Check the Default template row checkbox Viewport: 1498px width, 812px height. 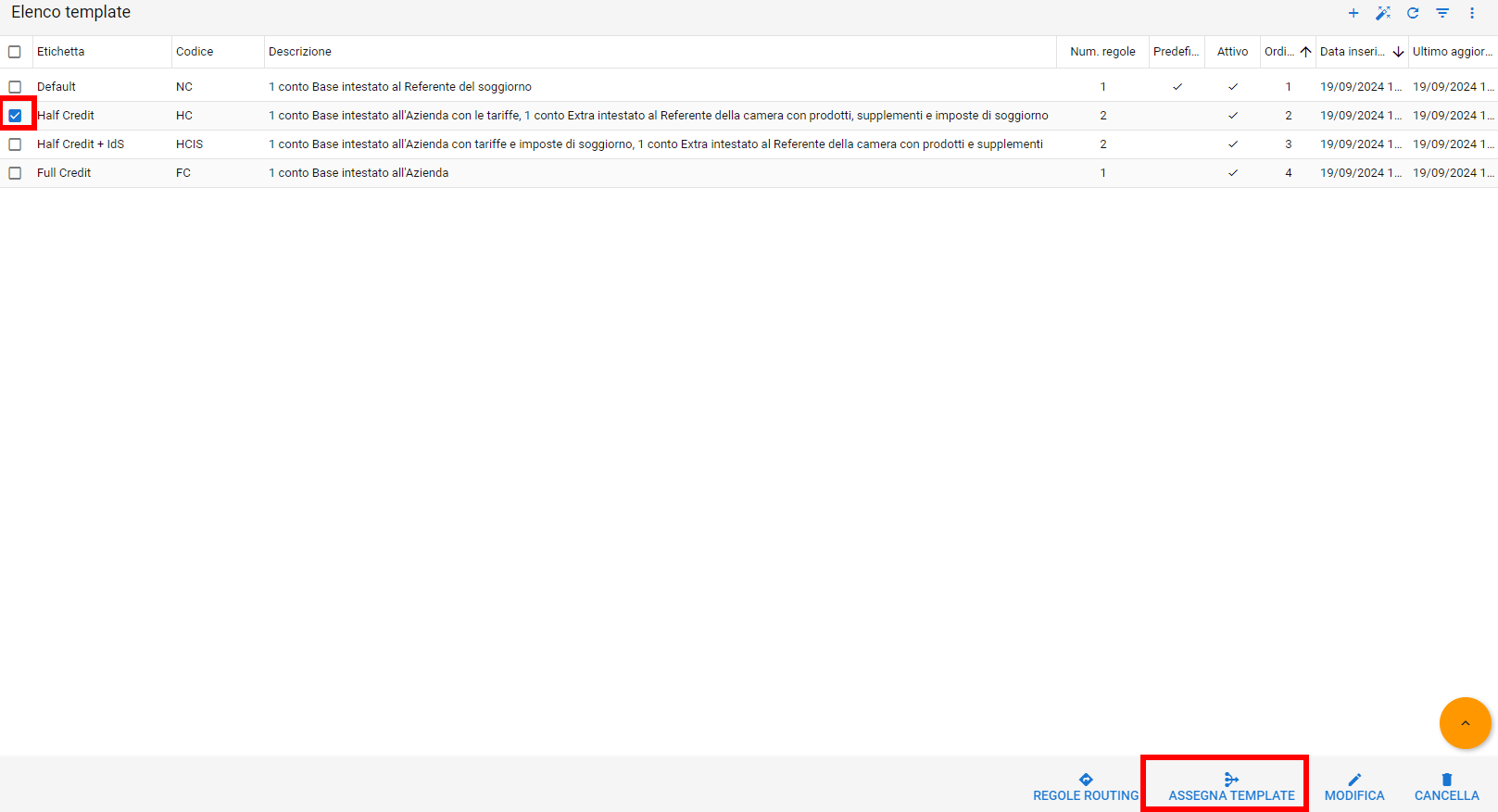[x=15, y=87]
